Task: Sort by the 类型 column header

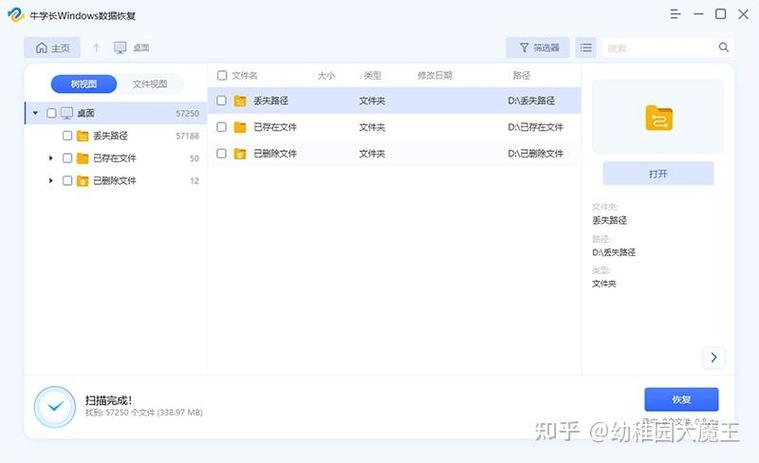Action: click(373, 75)
